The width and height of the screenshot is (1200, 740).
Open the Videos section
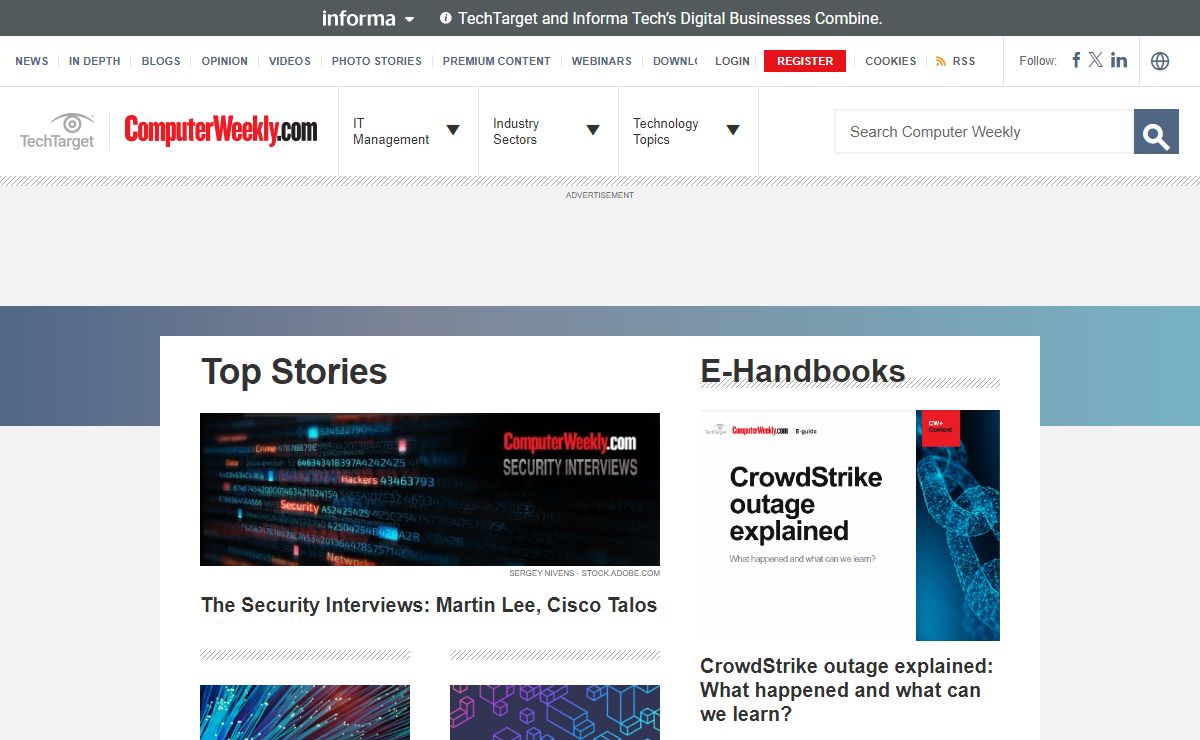click(x=290, y=61)
